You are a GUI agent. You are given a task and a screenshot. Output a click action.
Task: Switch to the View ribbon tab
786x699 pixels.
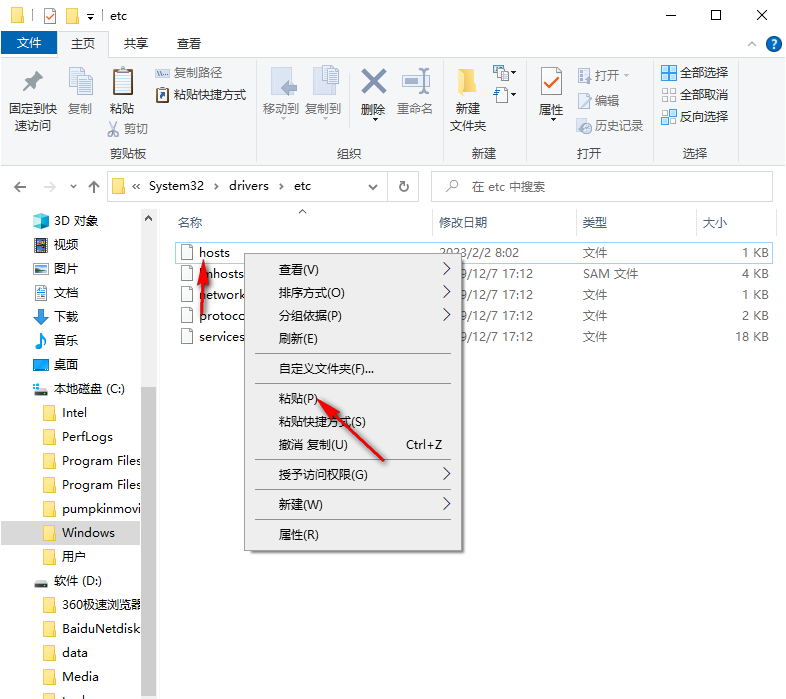click(x=188, y=44)
